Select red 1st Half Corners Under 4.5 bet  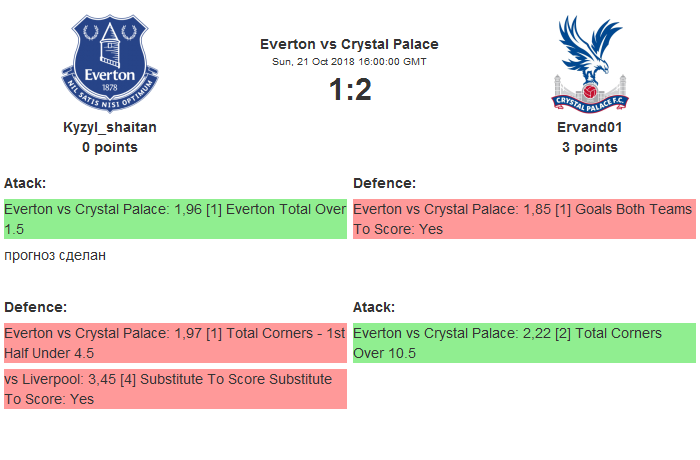coord(175,343)
